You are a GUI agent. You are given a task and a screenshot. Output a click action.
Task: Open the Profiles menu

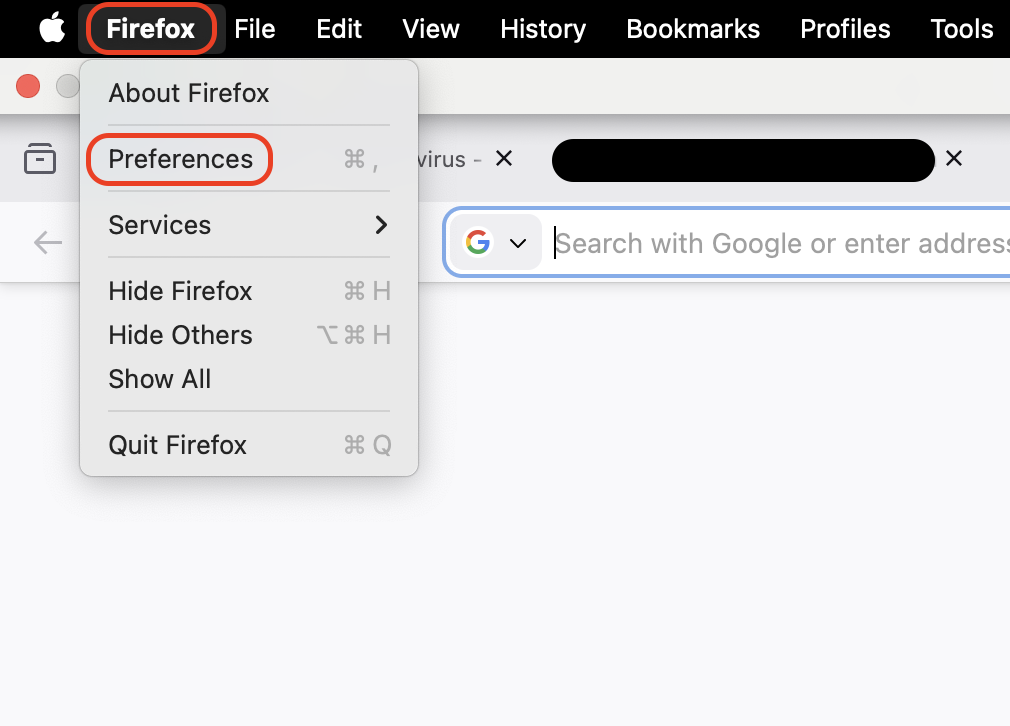[x=844, y=28]
